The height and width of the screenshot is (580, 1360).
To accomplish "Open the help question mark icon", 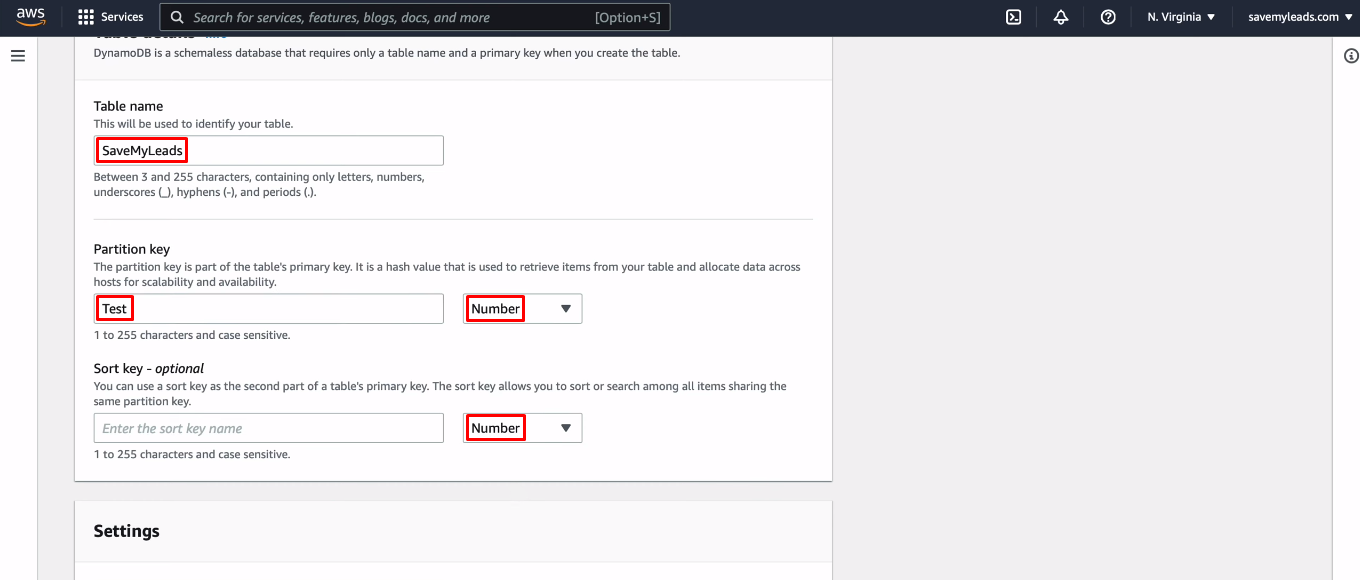I will (x=1108, y=17).
